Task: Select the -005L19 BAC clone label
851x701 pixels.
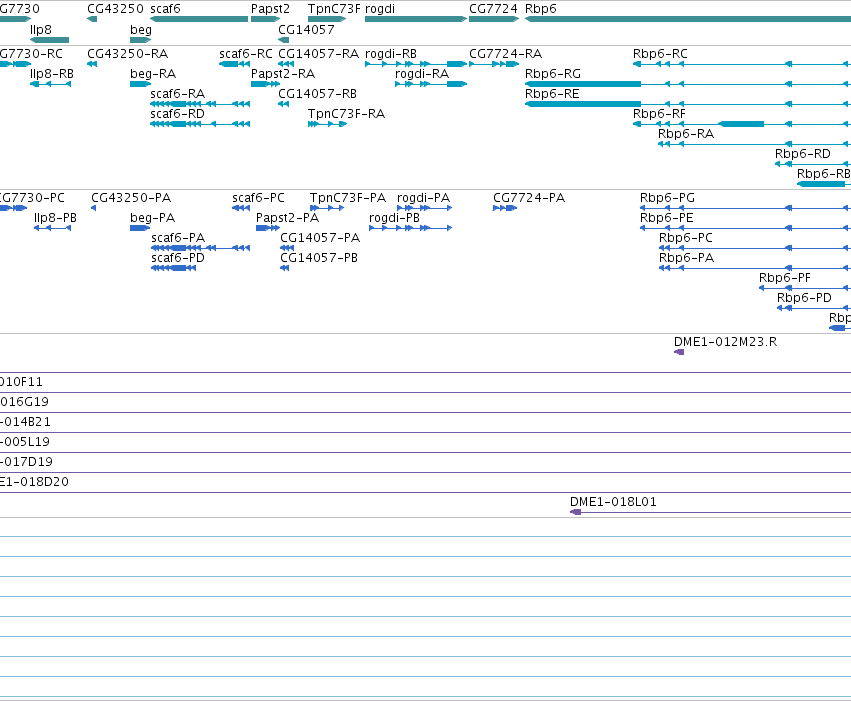Action: 25,443
